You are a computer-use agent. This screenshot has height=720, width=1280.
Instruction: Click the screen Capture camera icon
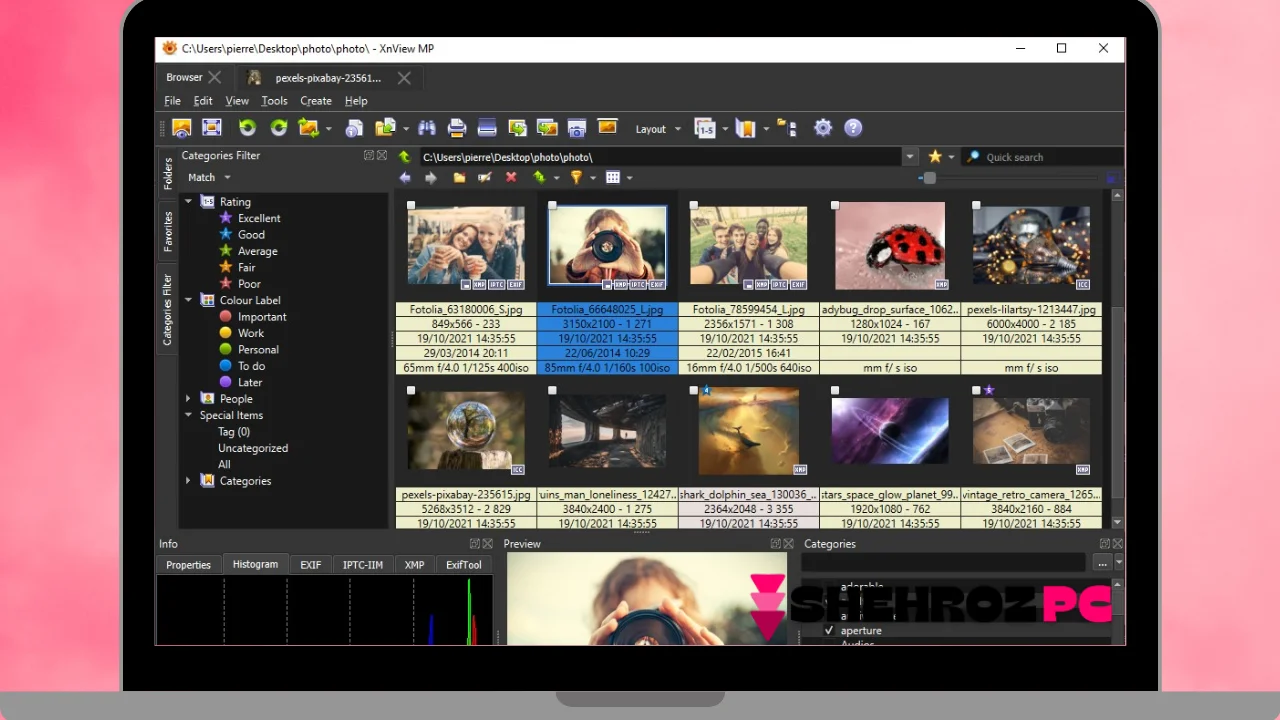pos(576,128)
